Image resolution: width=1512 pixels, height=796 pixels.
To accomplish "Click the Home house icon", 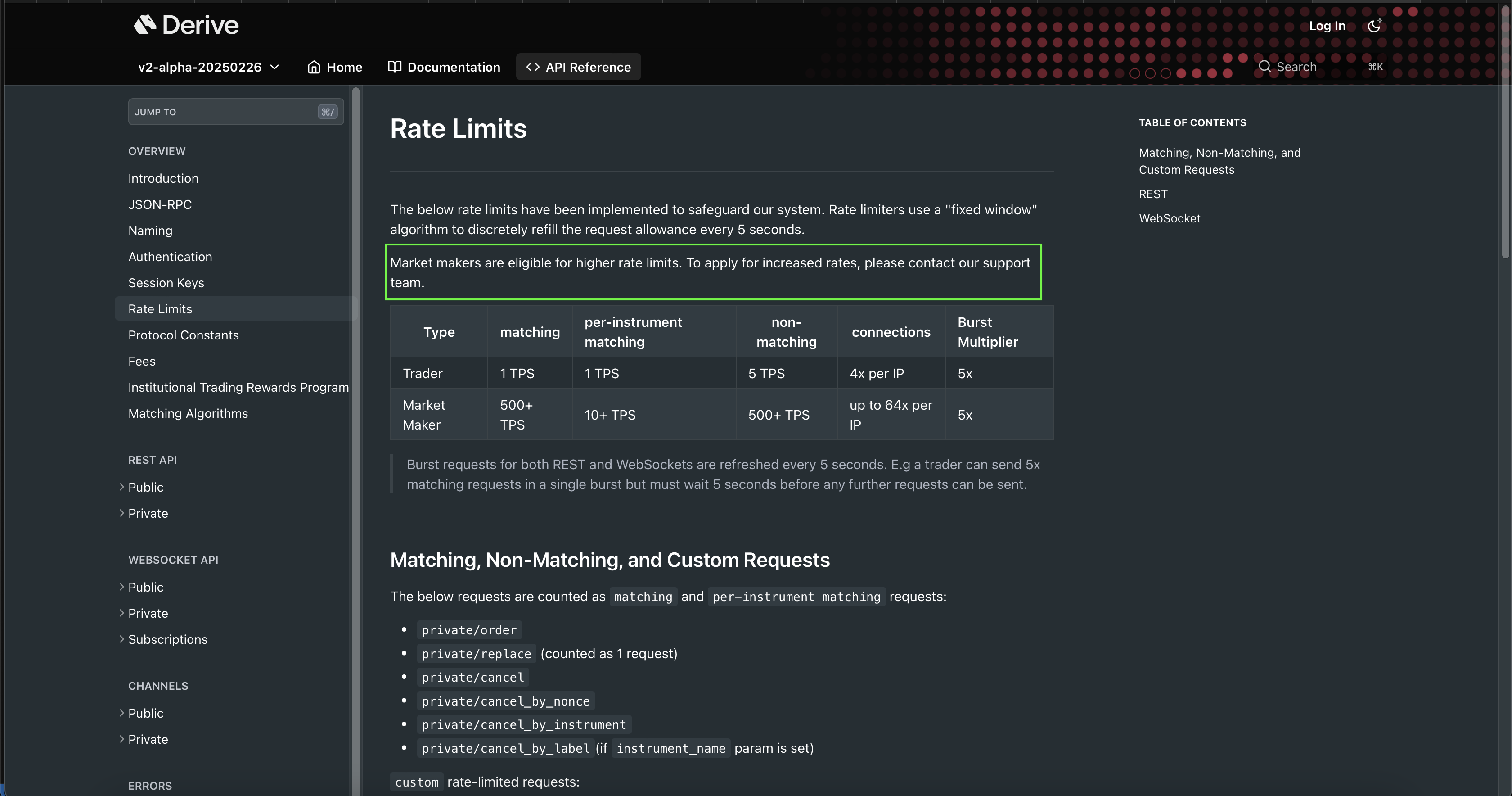I will coord(314,68).
